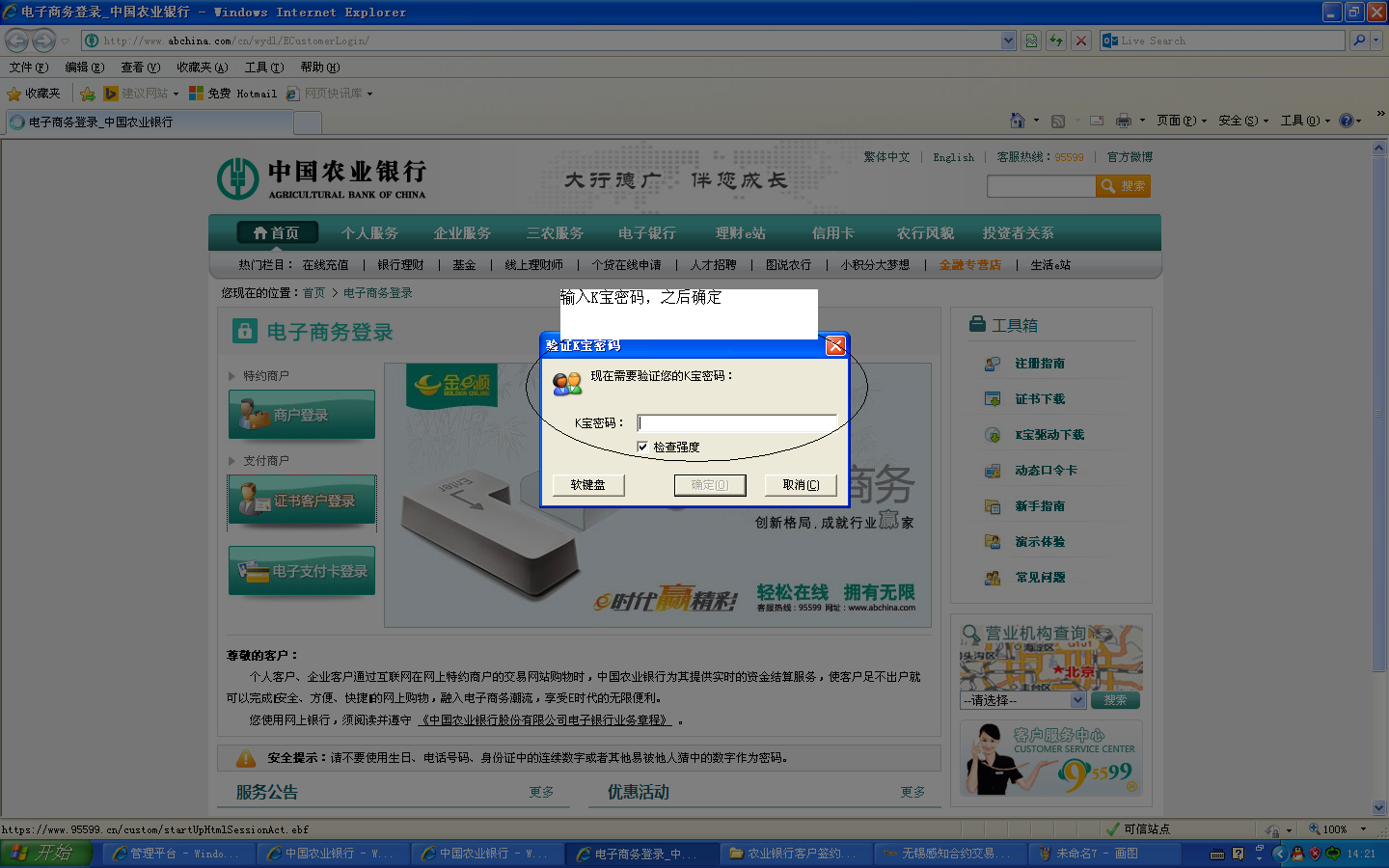Viewport: 1389px width, 868px height.
Task: Open the 建议网站 dropdown
Action: click(176, 95)
